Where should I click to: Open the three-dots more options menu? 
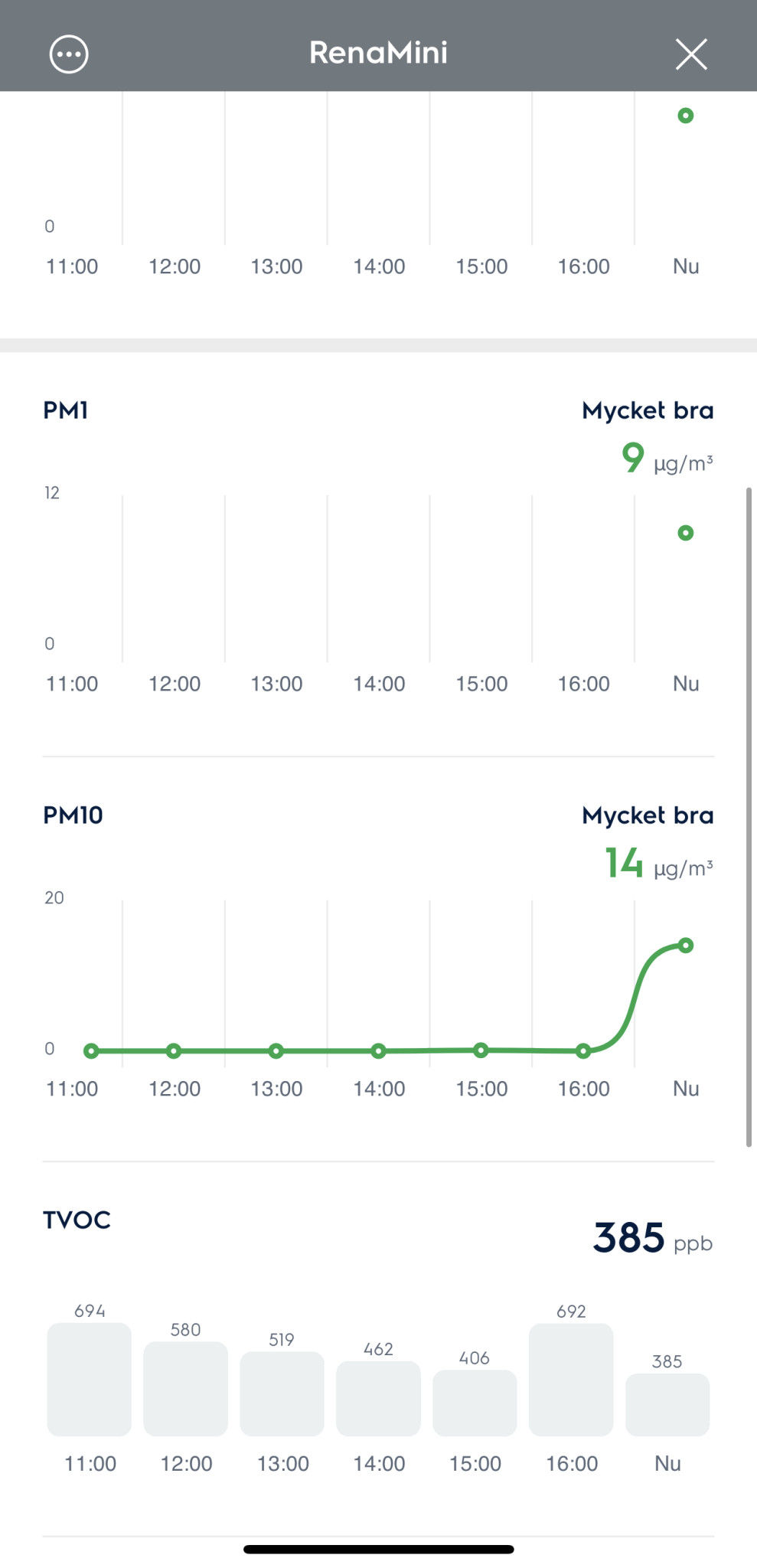click(69, 54)
